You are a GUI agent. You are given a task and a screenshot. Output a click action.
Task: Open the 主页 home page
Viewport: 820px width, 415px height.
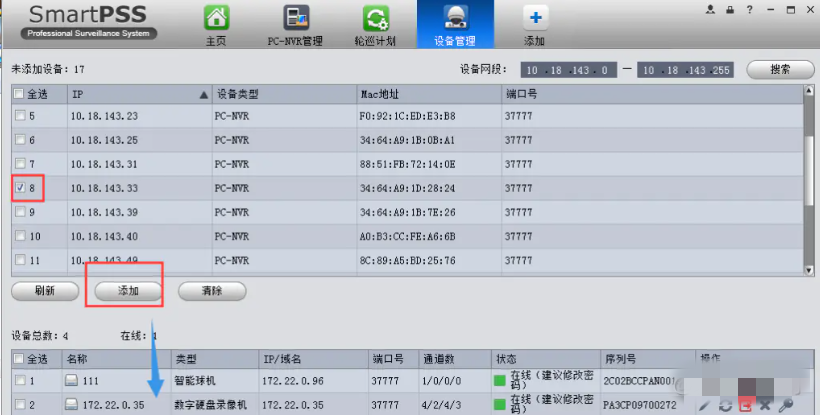coord(216,25)
